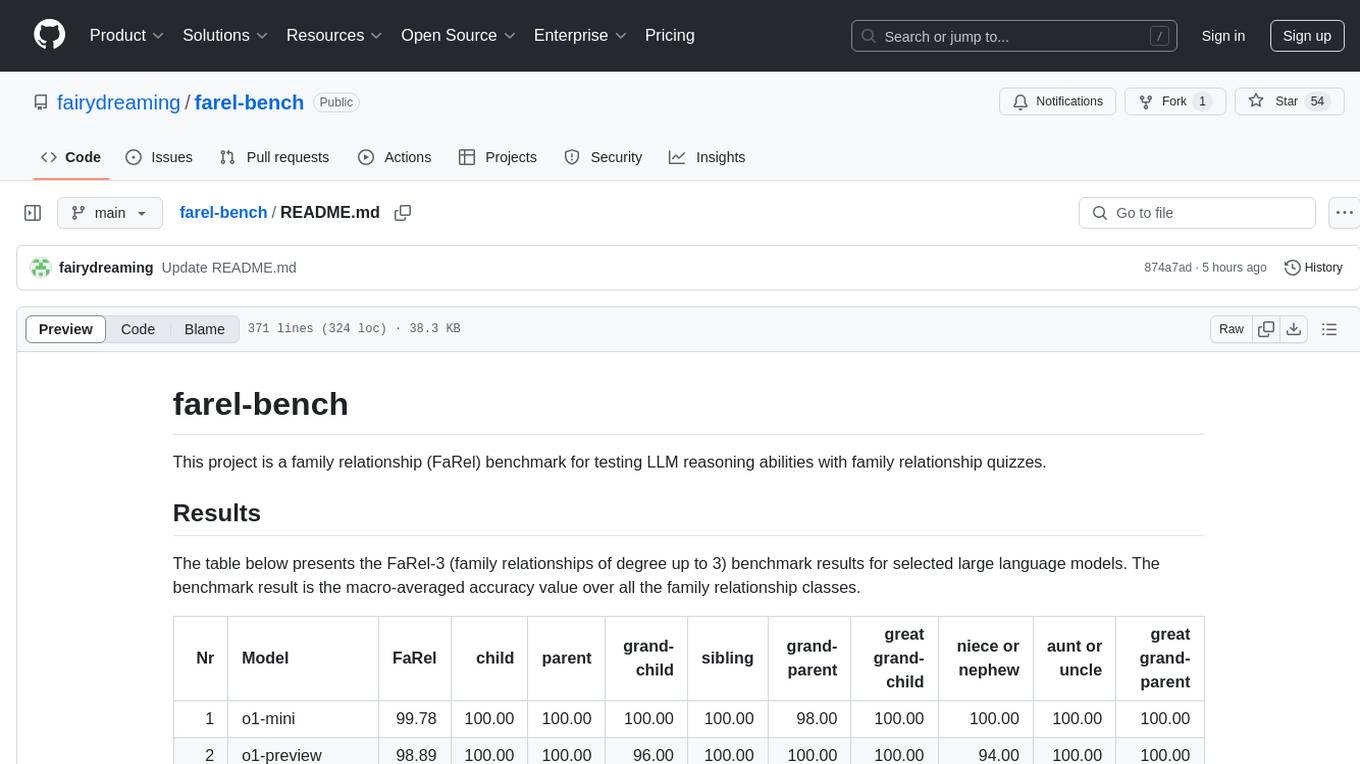Click the fairydreaming avatar in commit row
The width and height of the screenshot is (1360, 764).
[41, 268]
